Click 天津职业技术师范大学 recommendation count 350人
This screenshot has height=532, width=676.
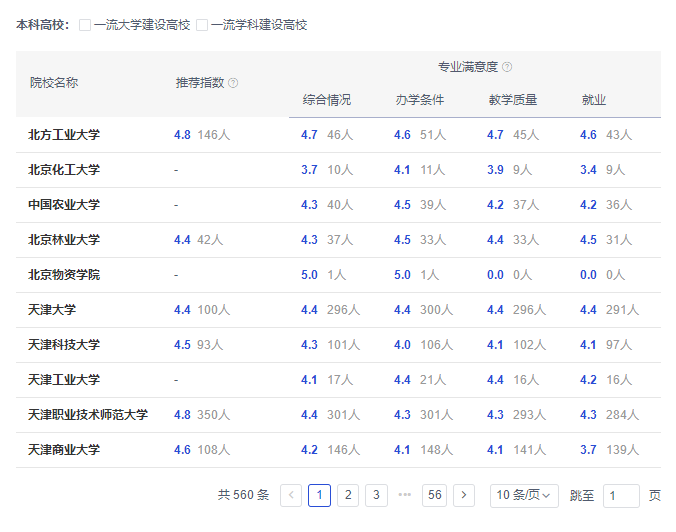coord(214,415)
